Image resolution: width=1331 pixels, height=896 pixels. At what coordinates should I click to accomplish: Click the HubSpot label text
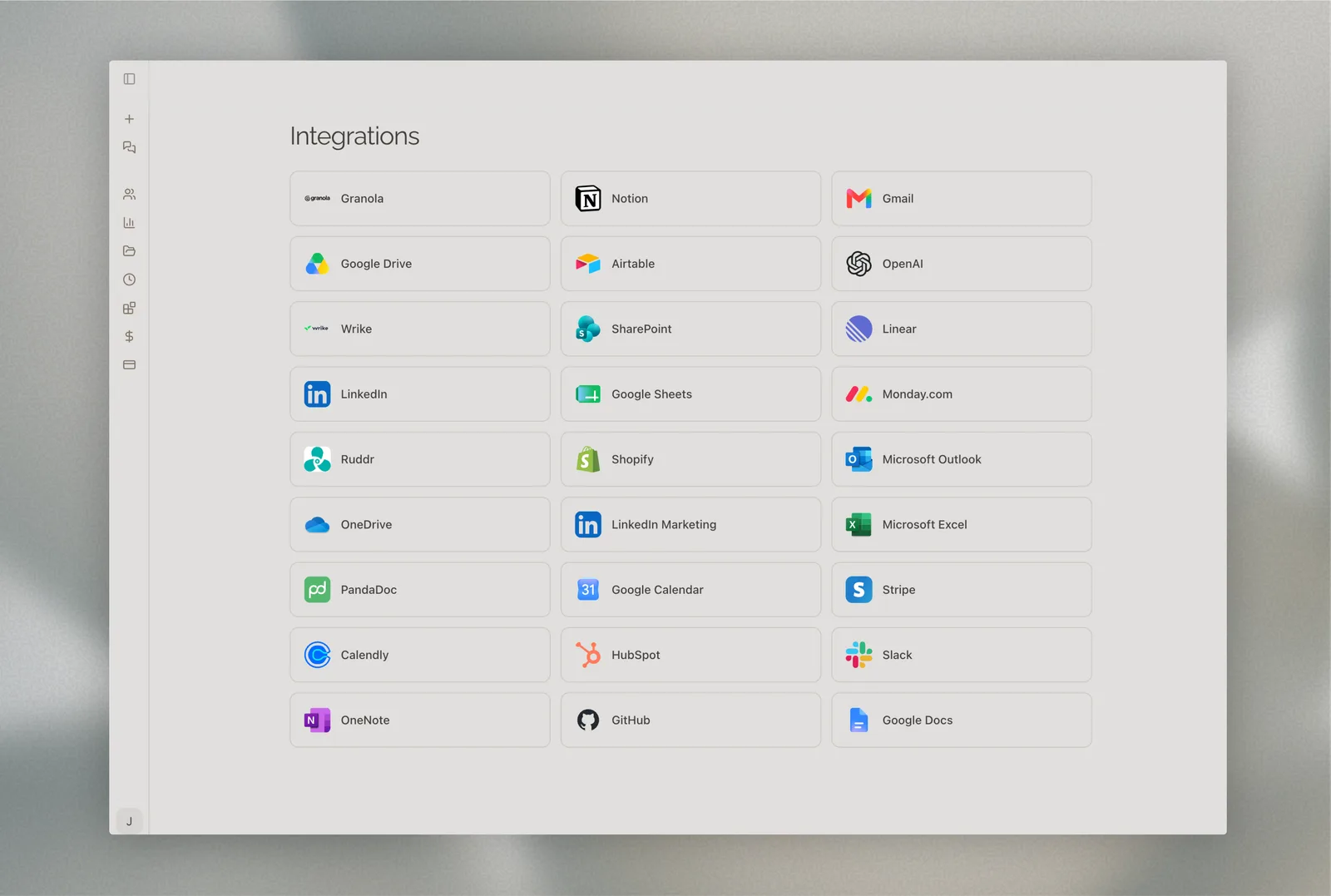pyautogui.click(x=636, y=655)
